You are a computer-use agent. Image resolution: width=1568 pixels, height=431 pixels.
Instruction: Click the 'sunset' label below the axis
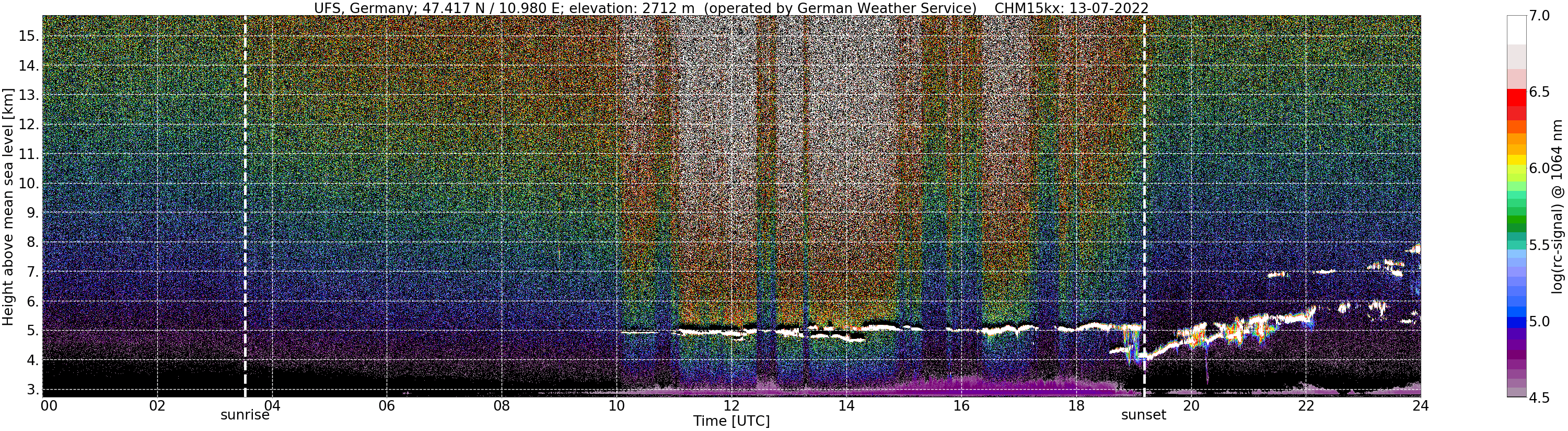1144,415
